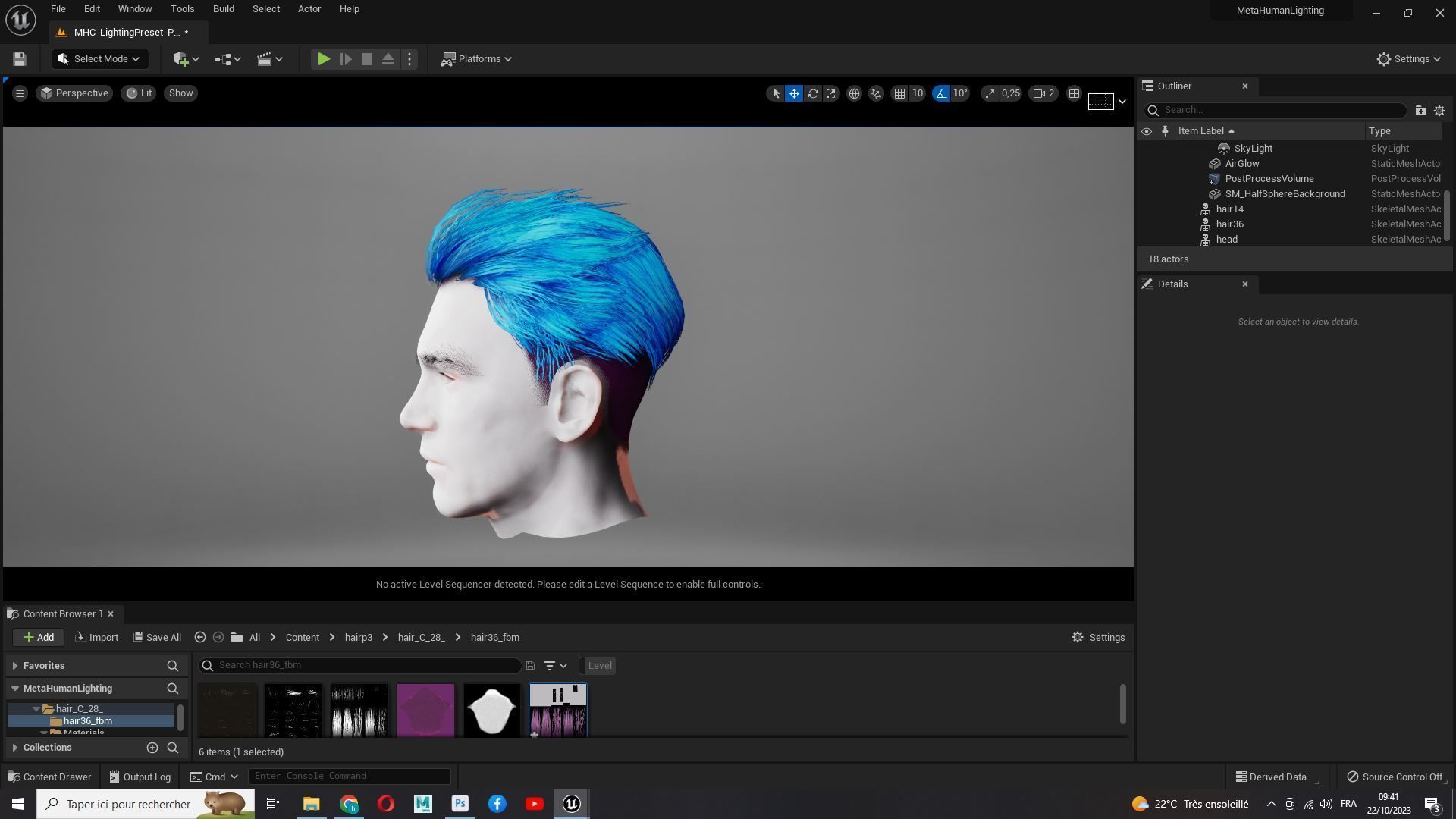Switch to the MHC_LightingPreset level tab
This screenshot has height=819, width=1456.
pos(127,33)
